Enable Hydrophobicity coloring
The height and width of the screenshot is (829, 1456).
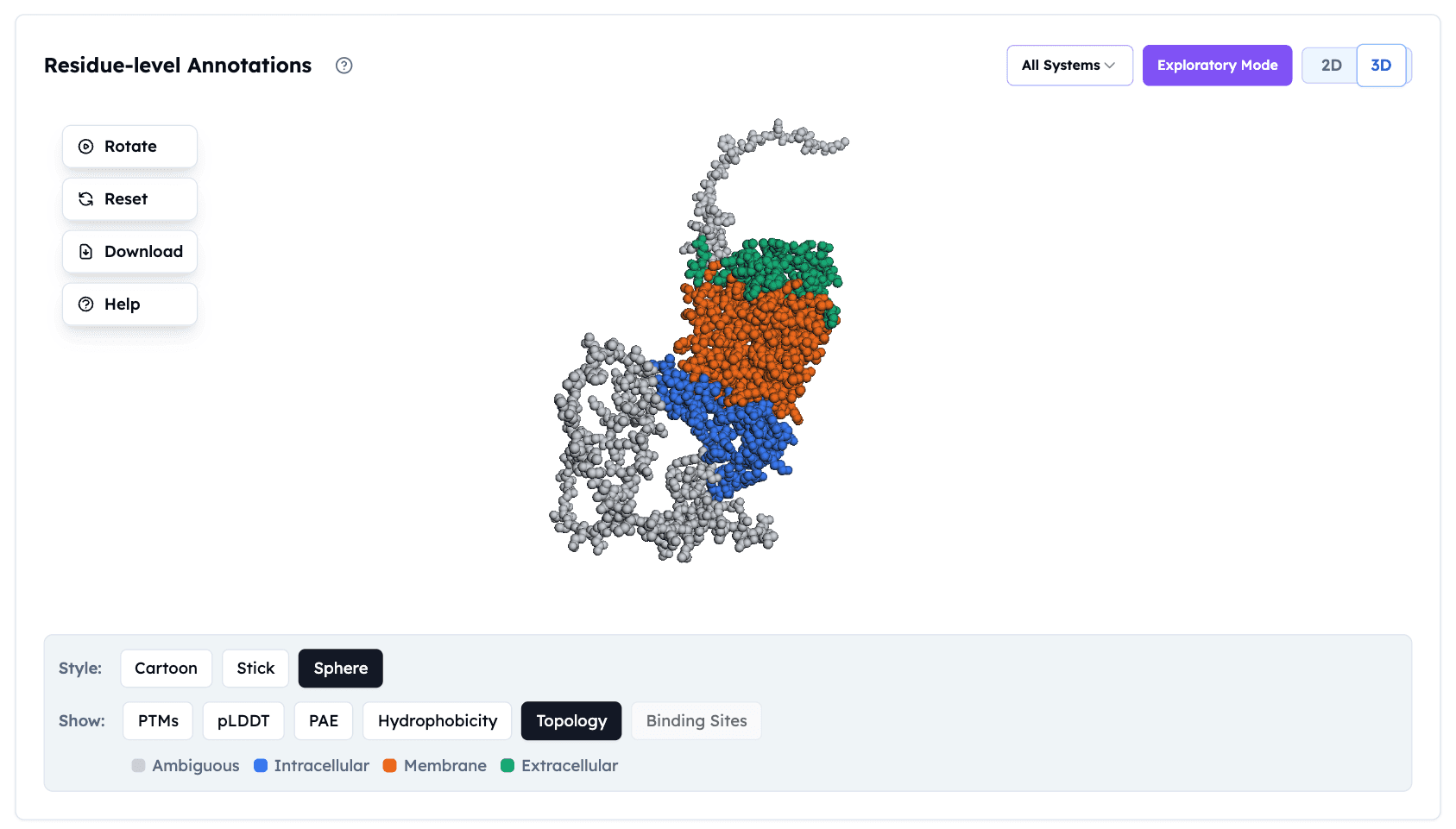pyautogui.click(x=437, y=720)
